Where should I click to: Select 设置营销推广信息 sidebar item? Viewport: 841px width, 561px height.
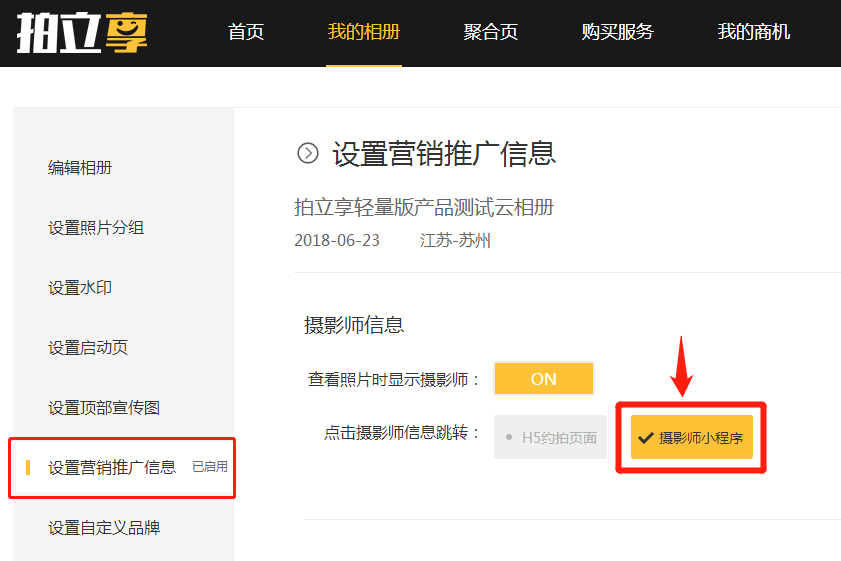tap(122, 468)
